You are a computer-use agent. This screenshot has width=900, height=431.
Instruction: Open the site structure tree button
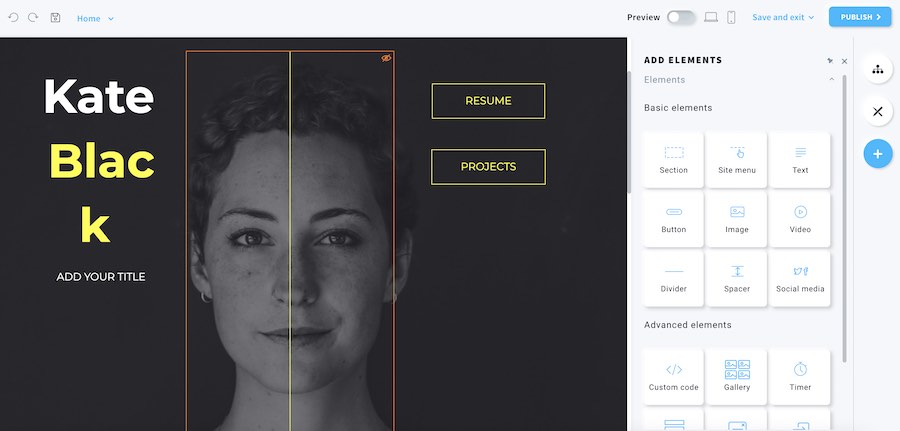click(878, 69)
